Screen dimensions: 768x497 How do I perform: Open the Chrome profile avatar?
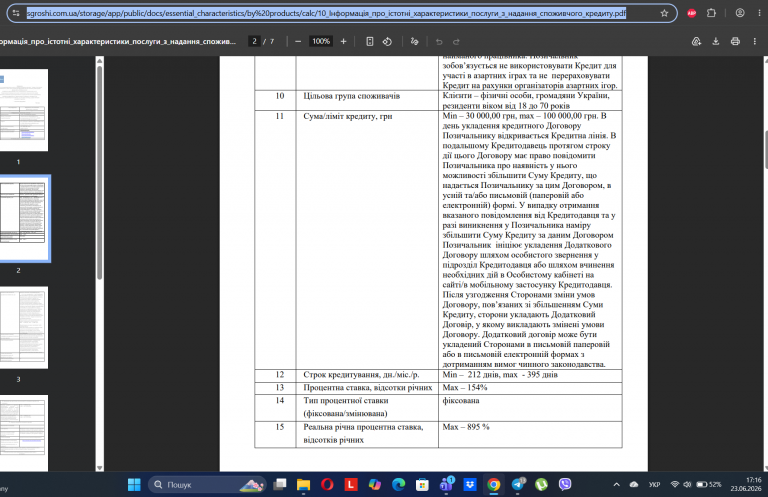click(x=740, y=13)
